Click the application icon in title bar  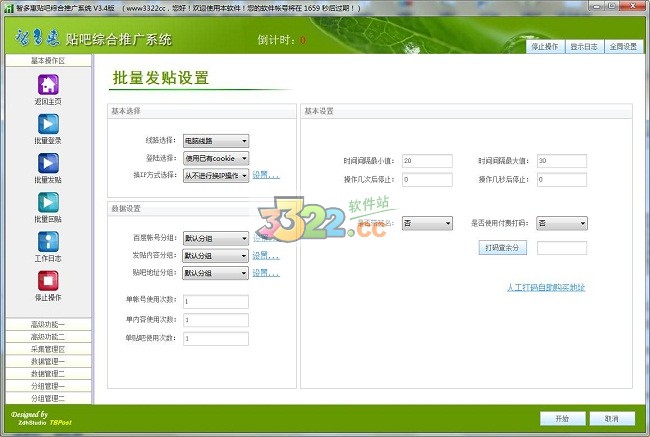(9, 8)
